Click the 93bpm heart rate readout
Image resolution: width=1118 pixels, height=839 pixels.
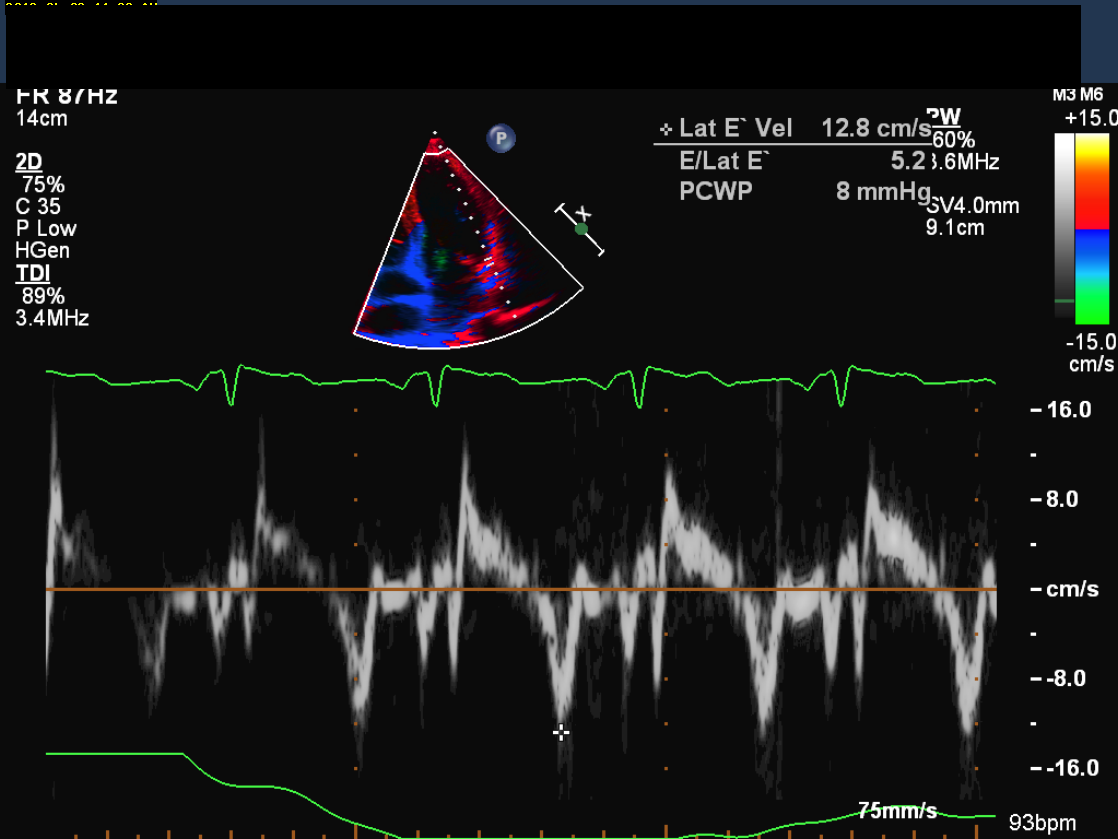click(1042, 822)
